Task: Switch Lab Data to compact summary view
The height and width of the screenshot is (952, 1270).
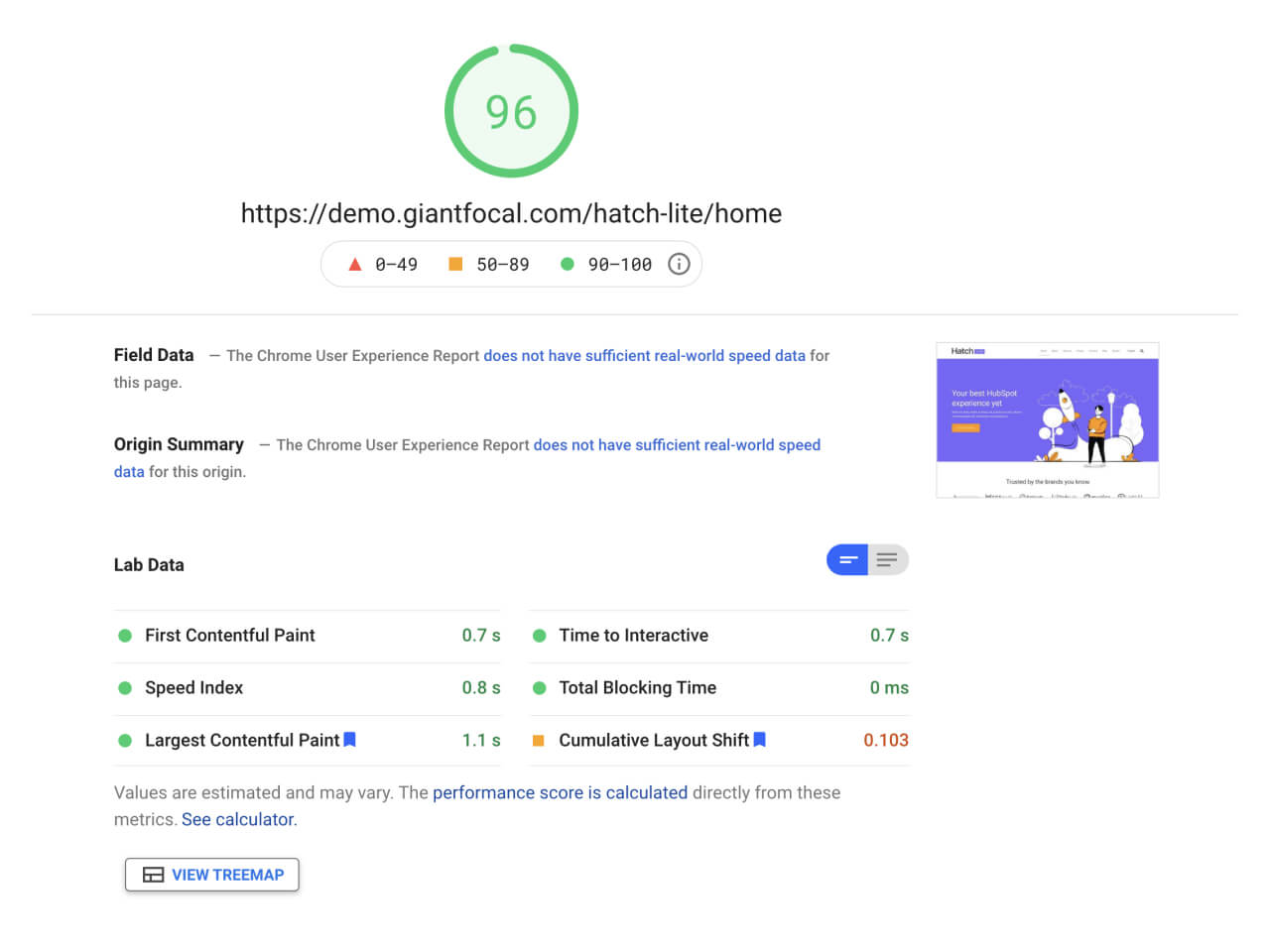Action: point(847,560)
